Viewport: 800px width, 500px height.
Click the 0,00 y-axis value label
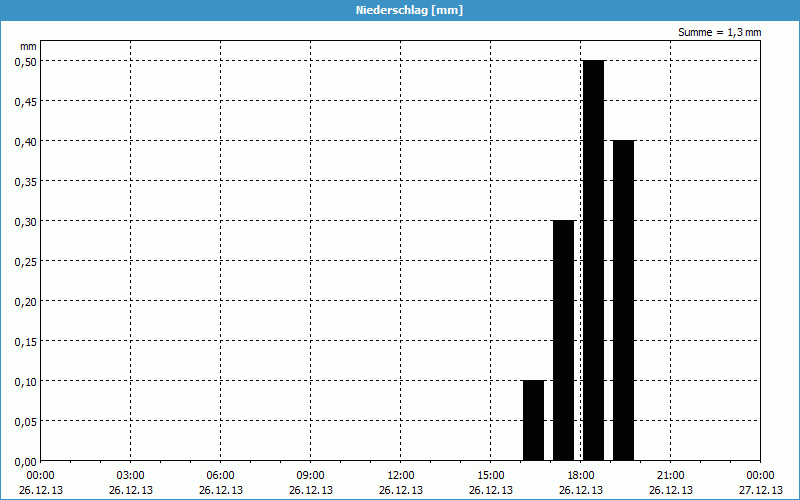pyautogui.click(x=26, y=461)
